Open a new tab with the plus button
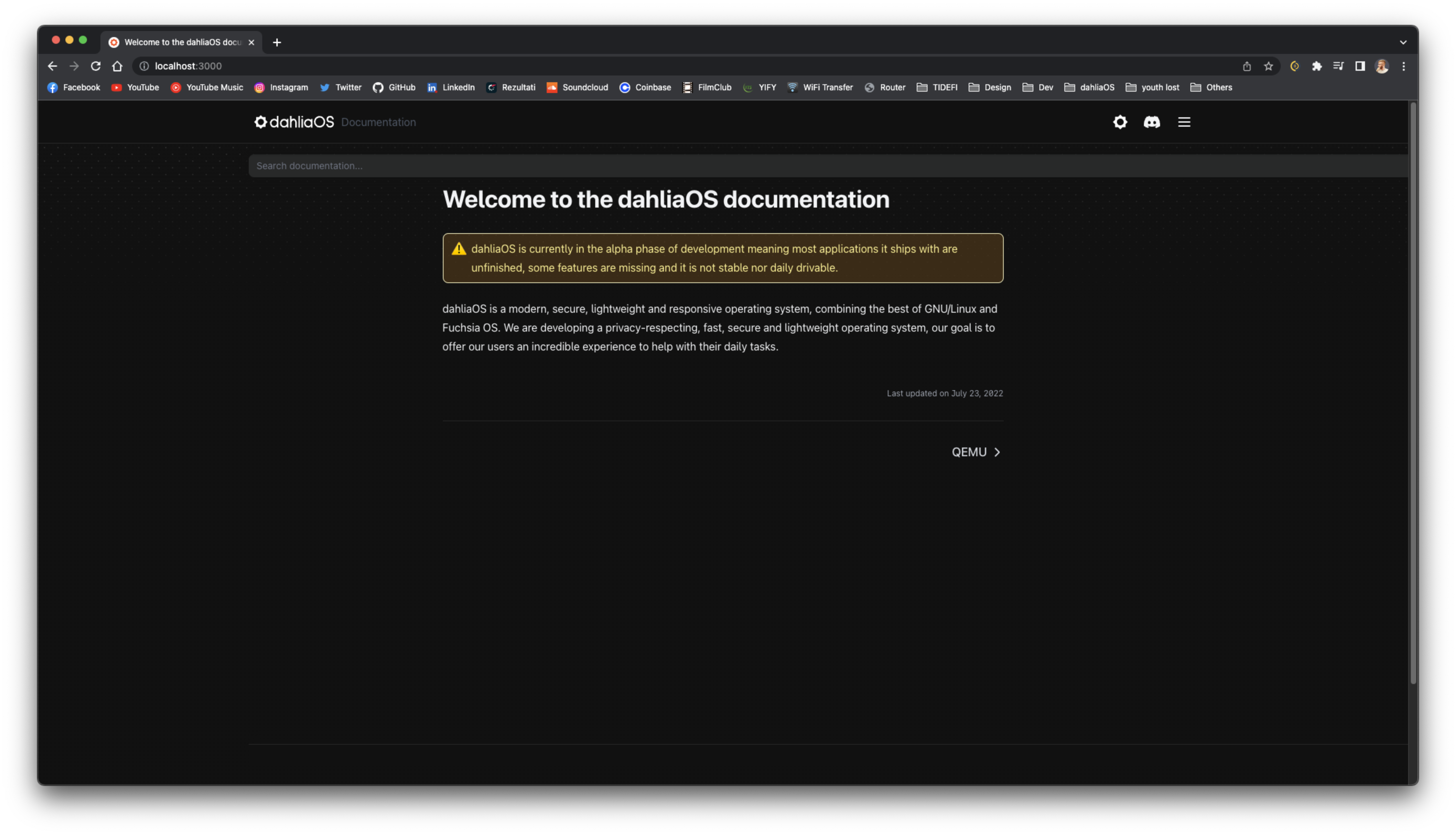The image size is (1456, 835). 277,42
